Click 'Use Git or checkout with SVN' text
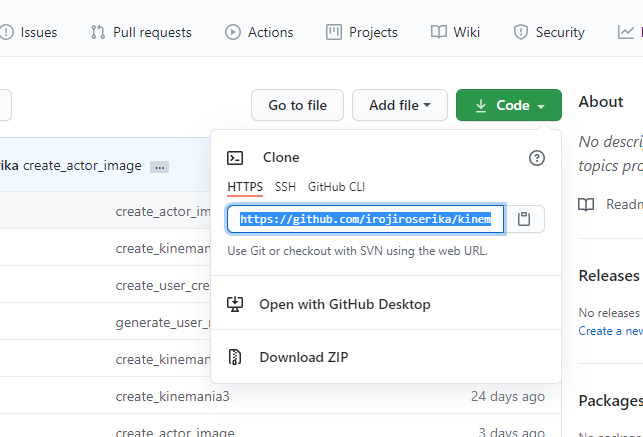This screenshot has width=643, height=437. (x=358, y=251)
